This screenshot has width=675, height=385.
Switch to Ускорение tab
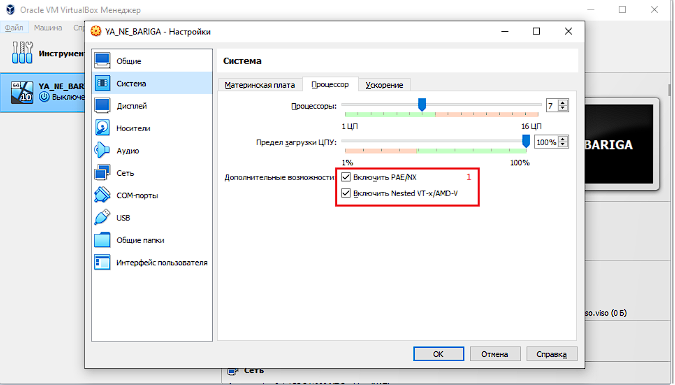(x=384, y=85)
